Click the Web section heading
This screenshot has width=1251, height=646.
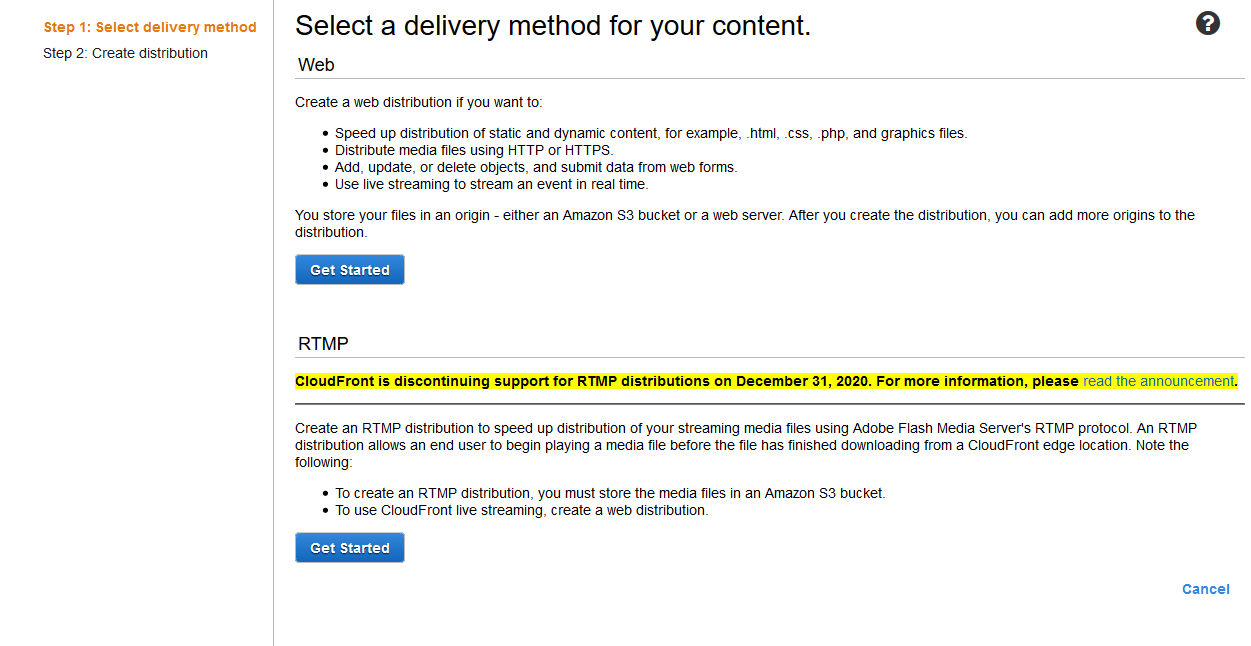pyautogui.click(x=316, y=65)
